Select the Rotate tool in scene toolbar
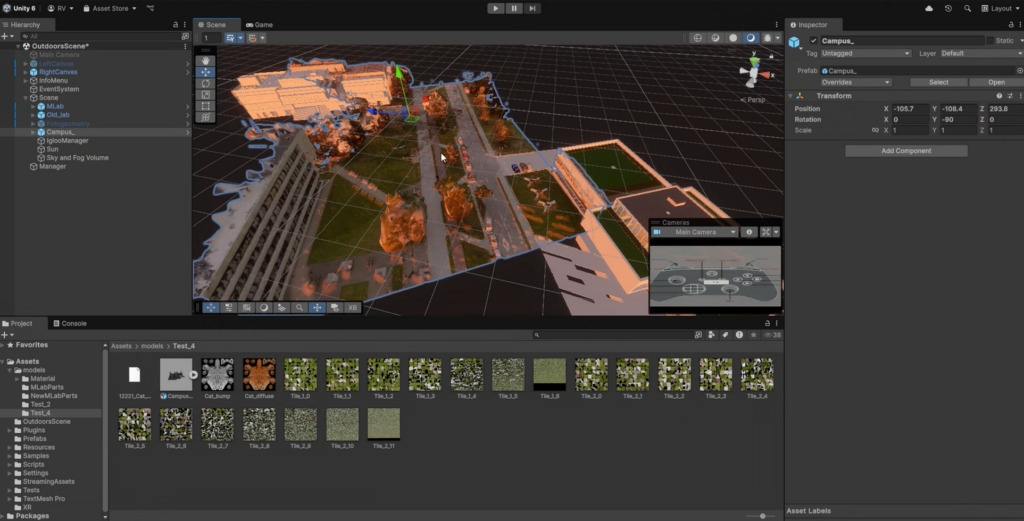 (206, 83)
